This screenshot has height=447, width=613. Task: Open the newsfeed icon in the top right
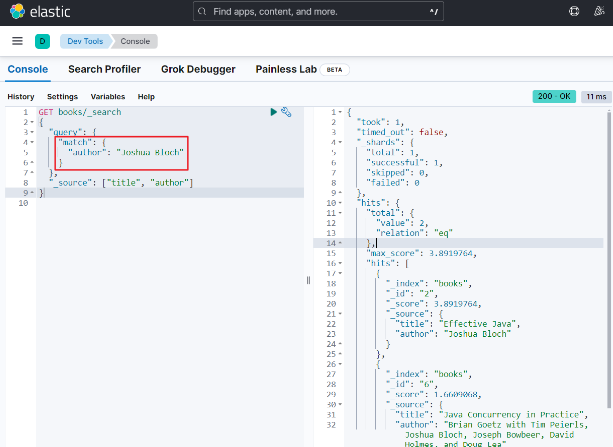tap(599, 11)
